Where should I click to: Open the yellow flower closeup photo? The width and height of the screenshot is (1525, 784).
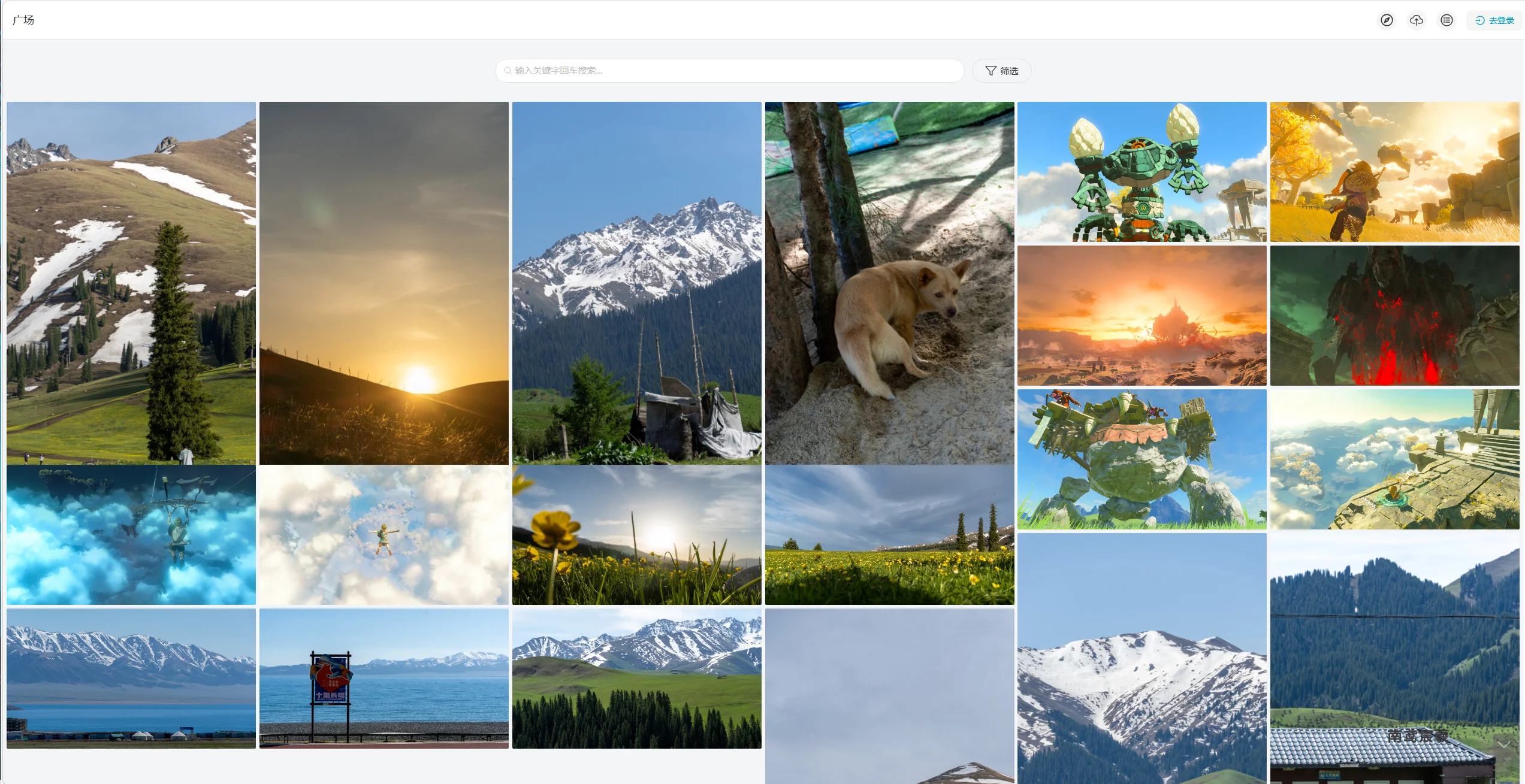[x=636, y=535]
